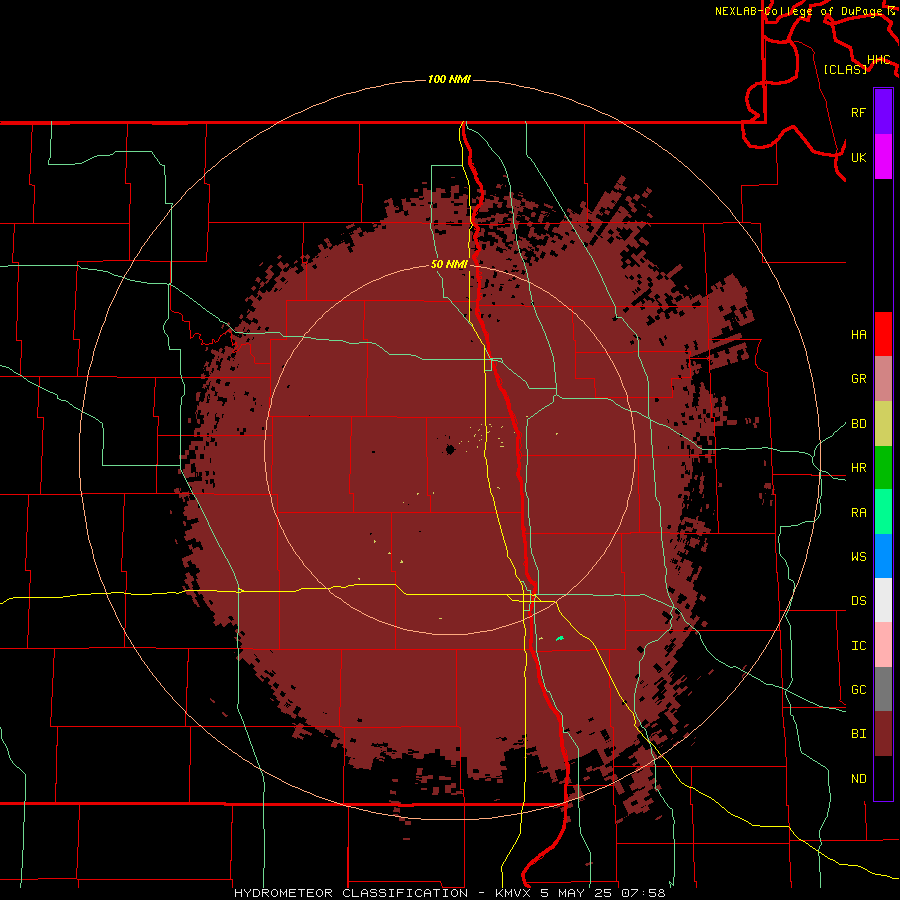The image size is (900, 900).
Task: Click the UK magenta legend swatch
Action: pos(883,157)
